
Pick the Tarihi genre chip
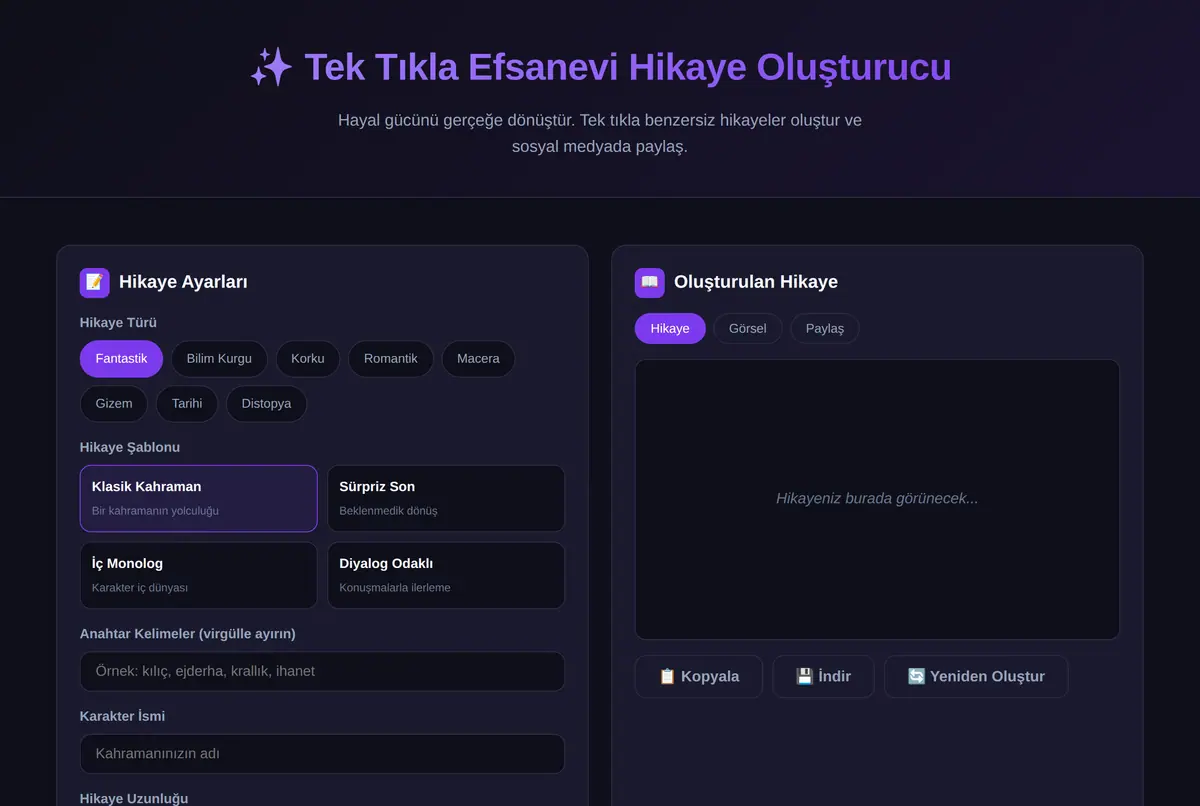click(187, 404)
